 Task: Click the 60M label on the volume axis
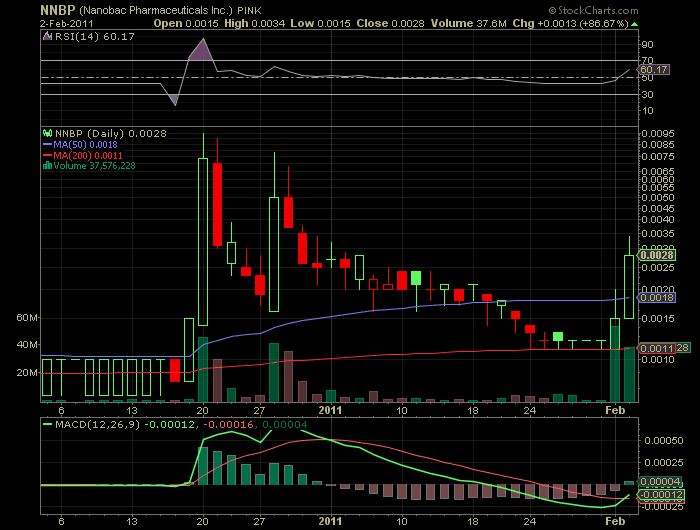[x=27, y=317]
